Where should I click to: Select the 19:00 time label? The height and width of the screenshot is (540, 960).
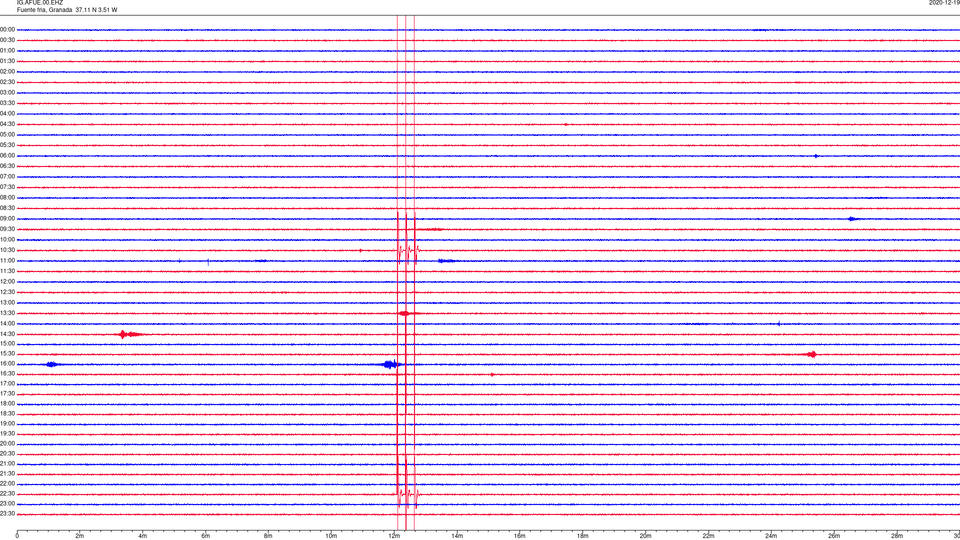click(x=7, y=424)
